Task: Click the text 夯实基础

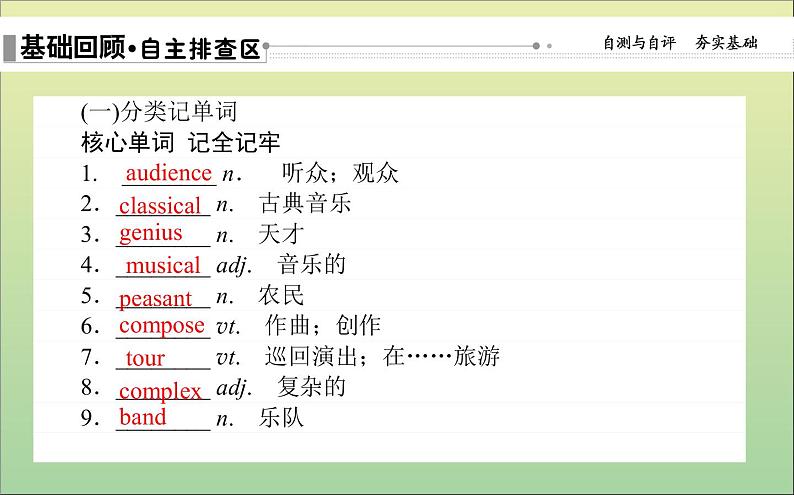Action: [726, 43]
